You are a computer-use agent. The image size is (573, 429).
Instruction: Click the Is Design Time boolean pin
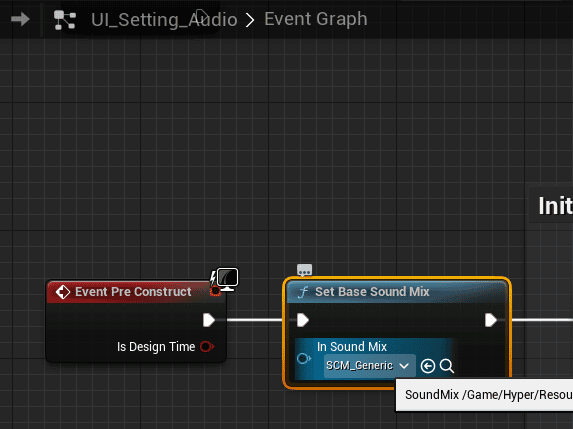pos(207,346)
